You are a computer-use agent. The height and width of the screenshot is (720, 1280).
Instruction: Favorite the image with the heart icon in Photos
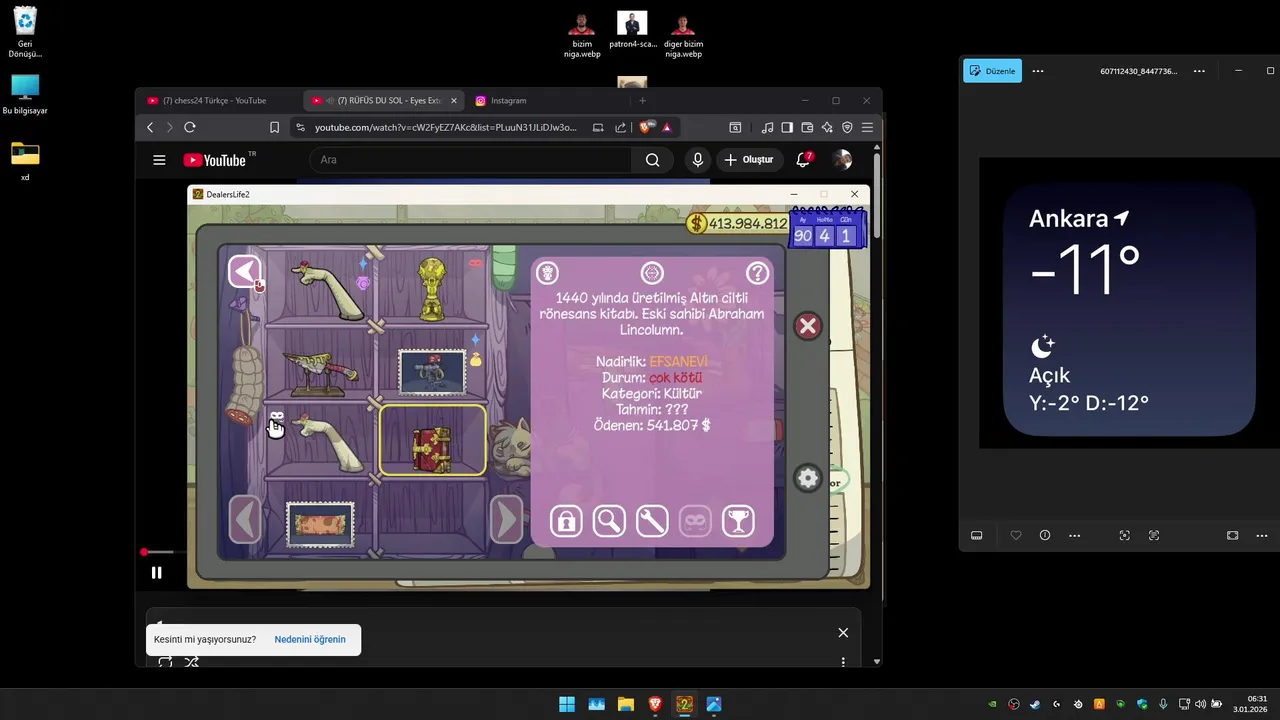click(x=1016, y=535)
